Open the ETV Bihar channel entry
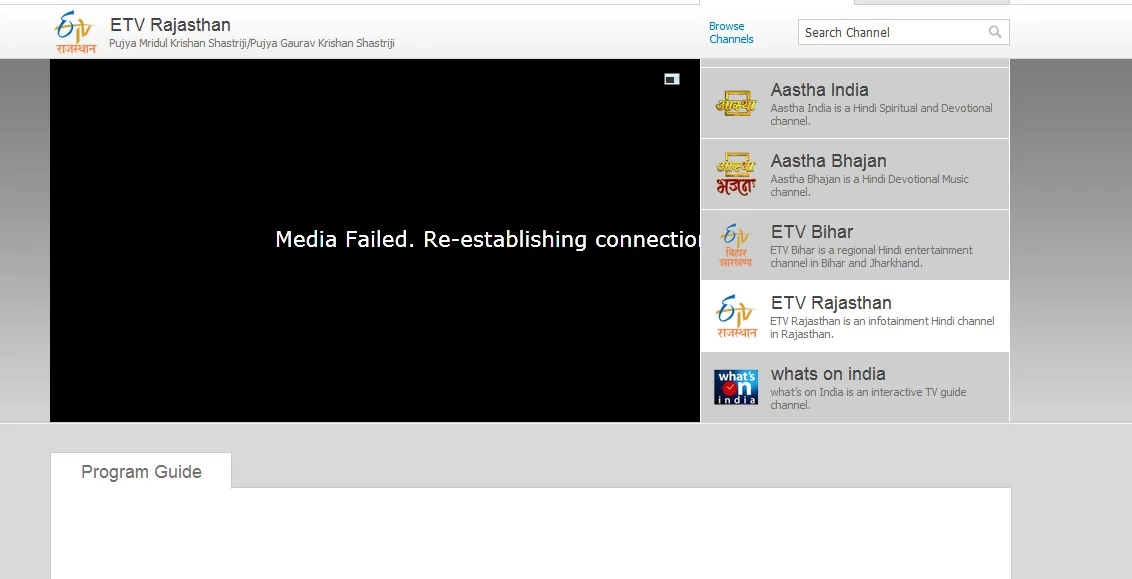This screenshot has width=1132, height=579. click(855, 245)
